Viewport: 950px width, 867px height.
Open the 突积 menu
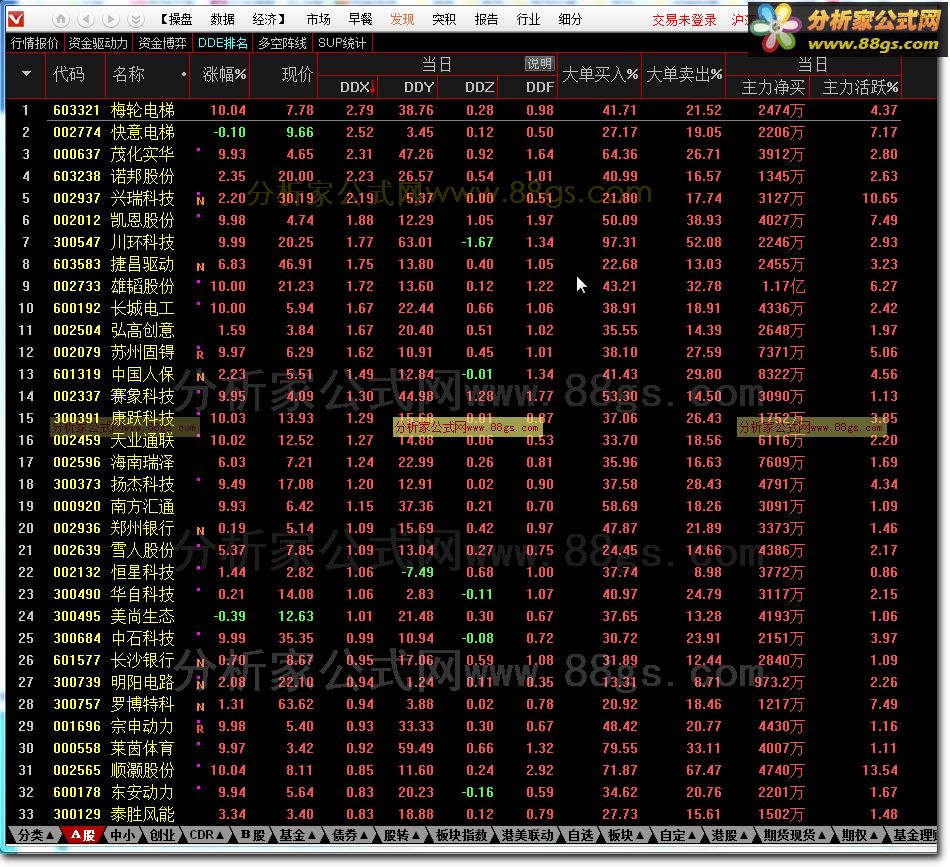tap(444, 19)
